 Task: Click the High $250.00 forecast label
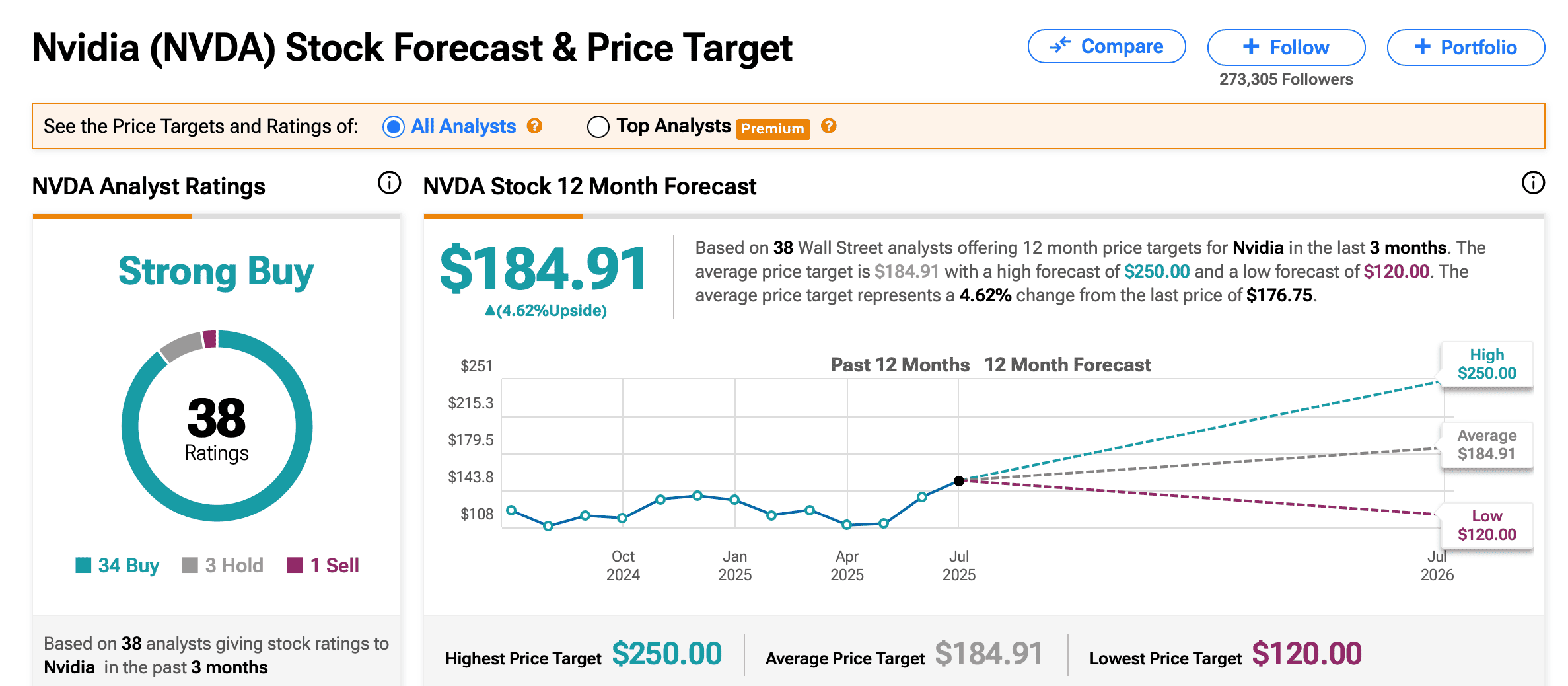pyautogui.click(x=1487, y=364)
